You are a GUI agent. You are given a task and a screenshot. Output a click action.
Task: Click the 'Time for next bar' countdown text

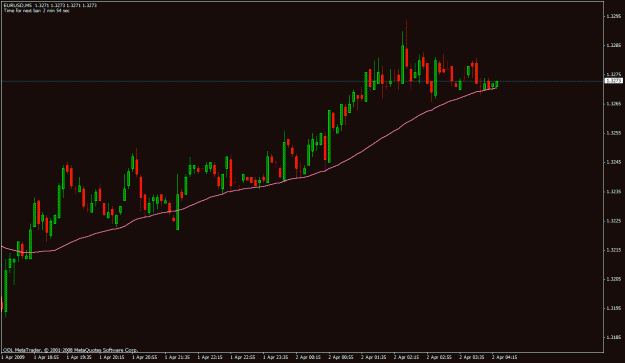[37, 11]
